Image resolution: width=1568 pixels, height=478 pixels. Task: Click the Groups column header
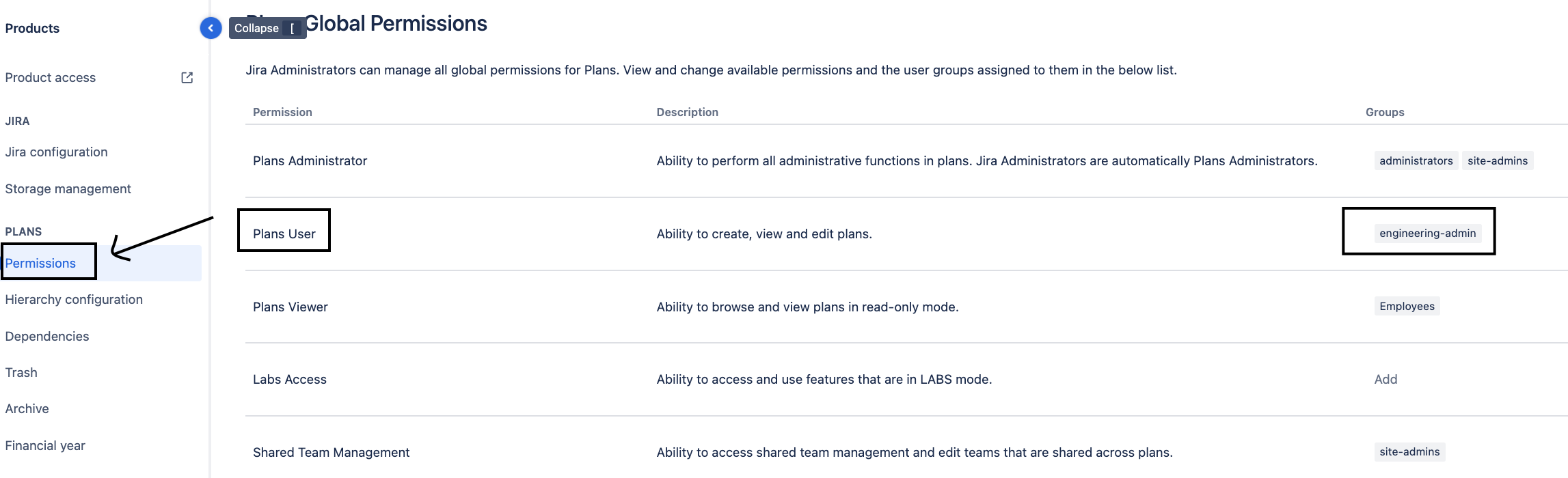pos(1385,112)
